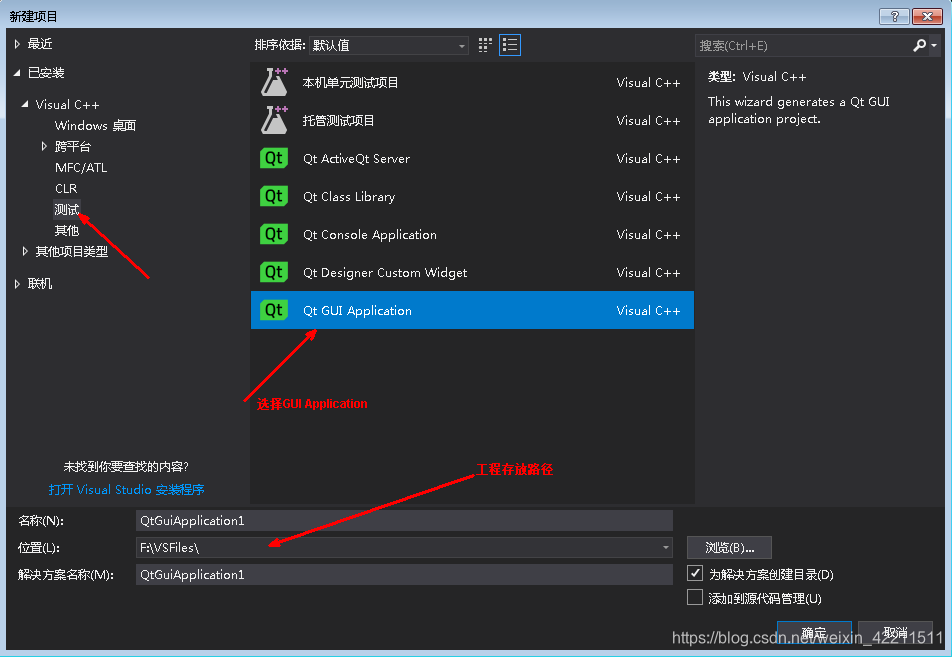The image size is (952, 657).
Task: Click the 解决方案名称 input field
Action: click(x=404, y=574)
